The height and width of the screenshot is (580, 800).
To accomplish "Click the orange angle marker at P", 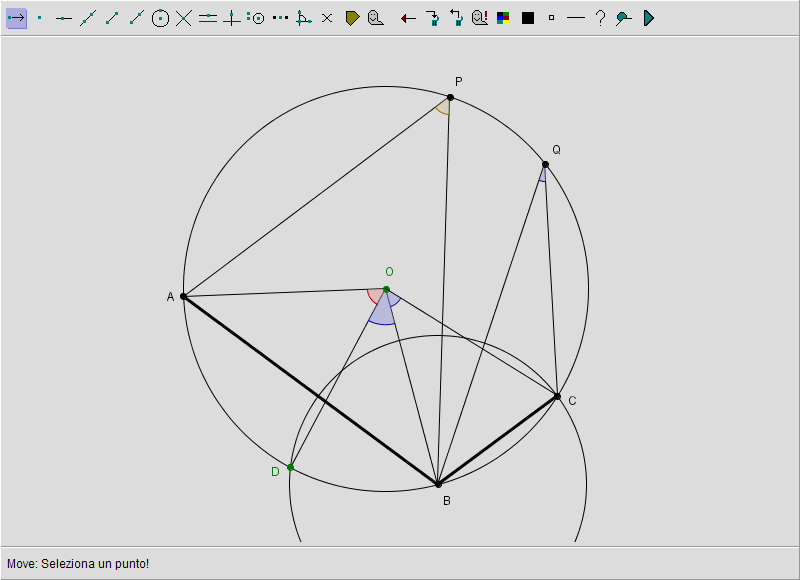I will click(444, 108).
